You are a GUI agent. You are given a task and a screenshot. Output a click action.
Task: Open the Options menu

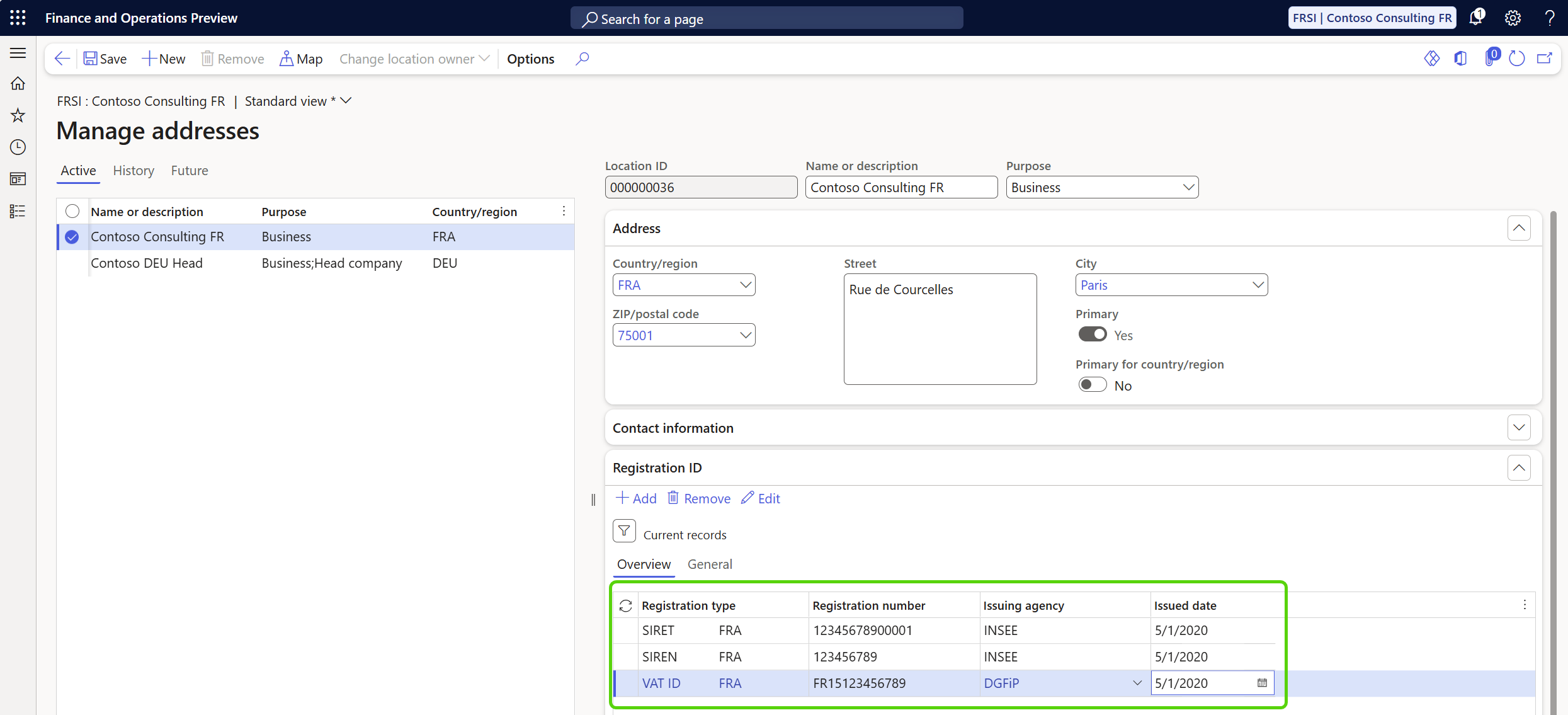click(x=531, y=59)
